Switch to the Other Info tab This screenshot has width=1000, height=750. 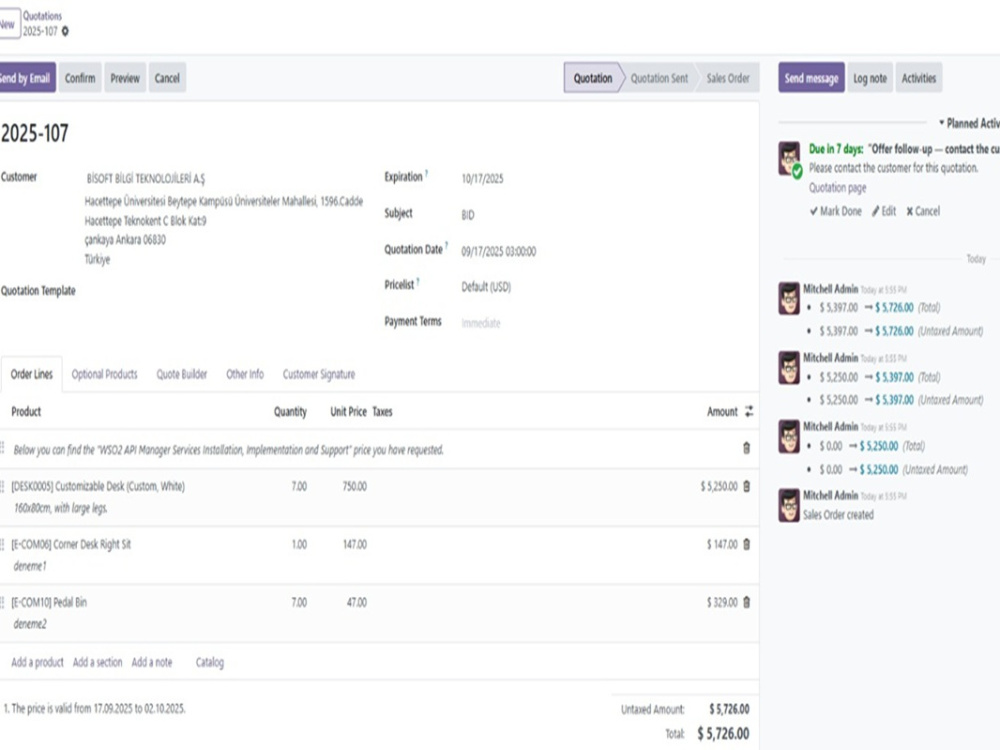(x=245, y=374)
